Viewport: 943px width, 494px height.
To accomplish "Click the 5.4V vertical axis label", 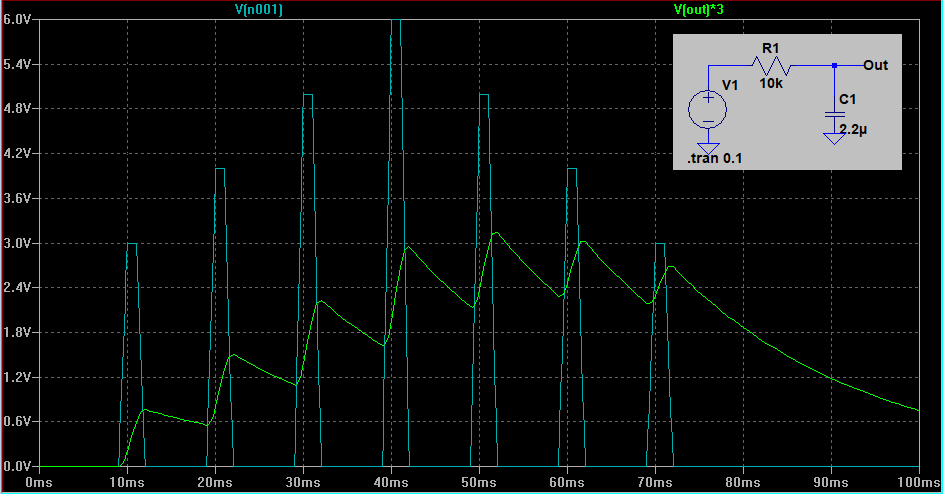I will click(16, 64).
